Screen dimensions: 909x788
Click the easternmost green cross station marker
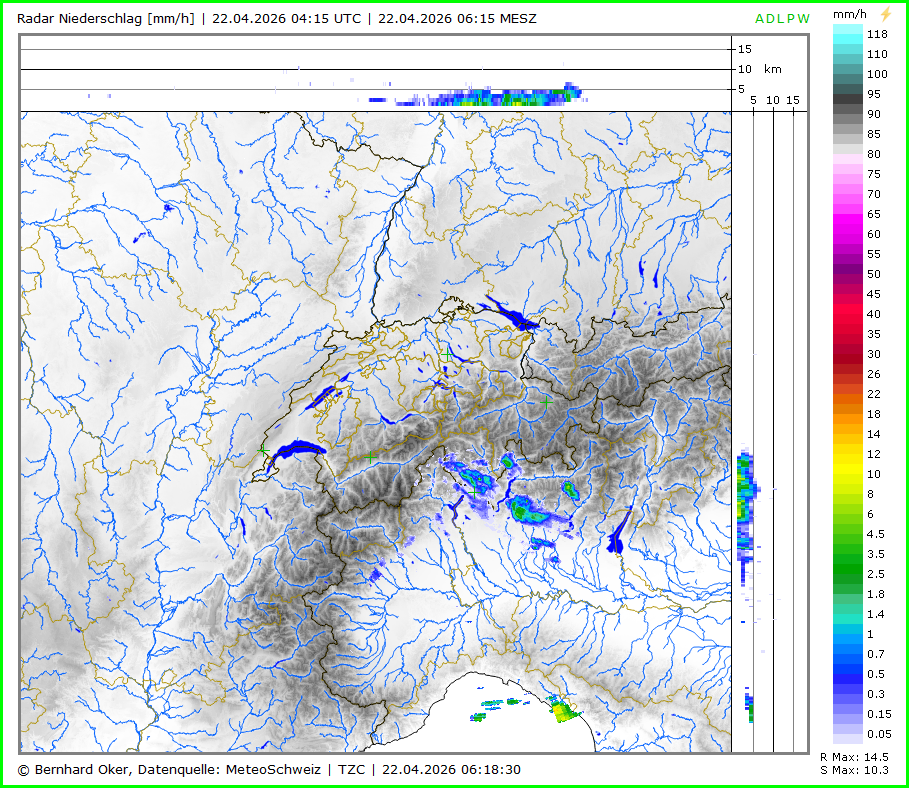546,401
